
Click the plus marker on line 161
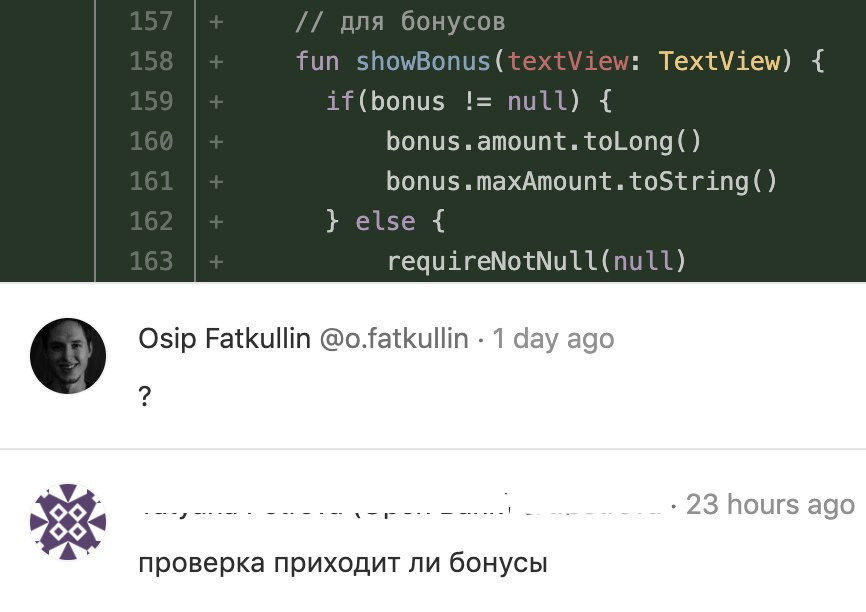tap(215, 181)
